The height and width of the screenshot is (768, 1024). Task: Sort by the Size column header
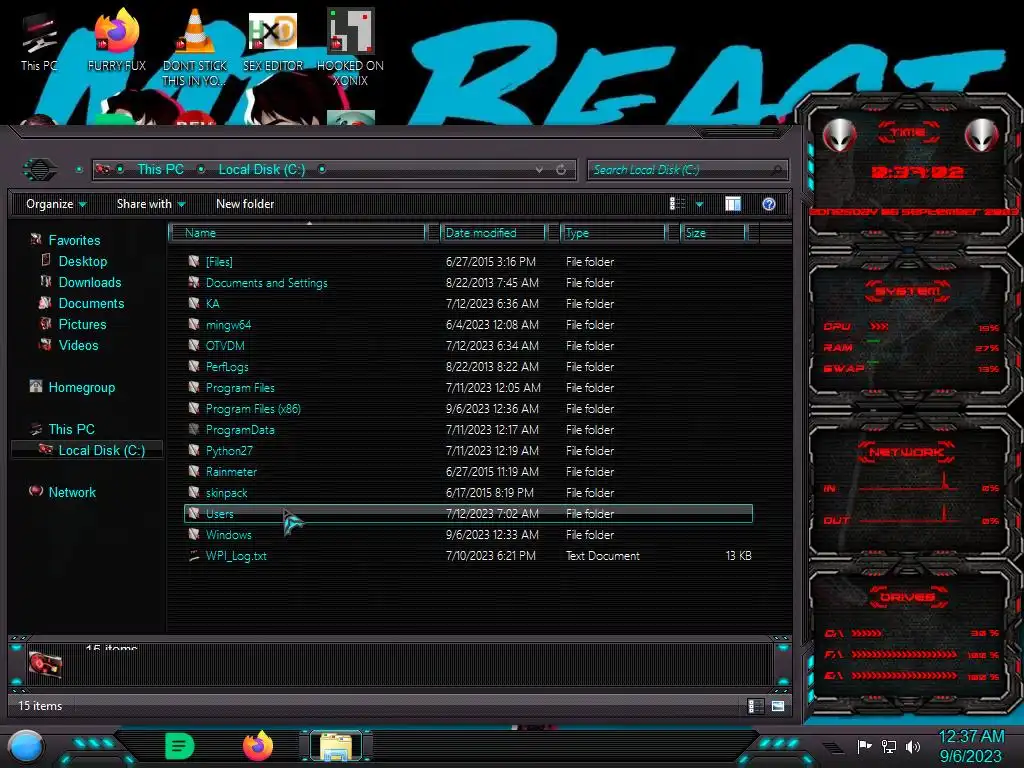coord(713,232)
